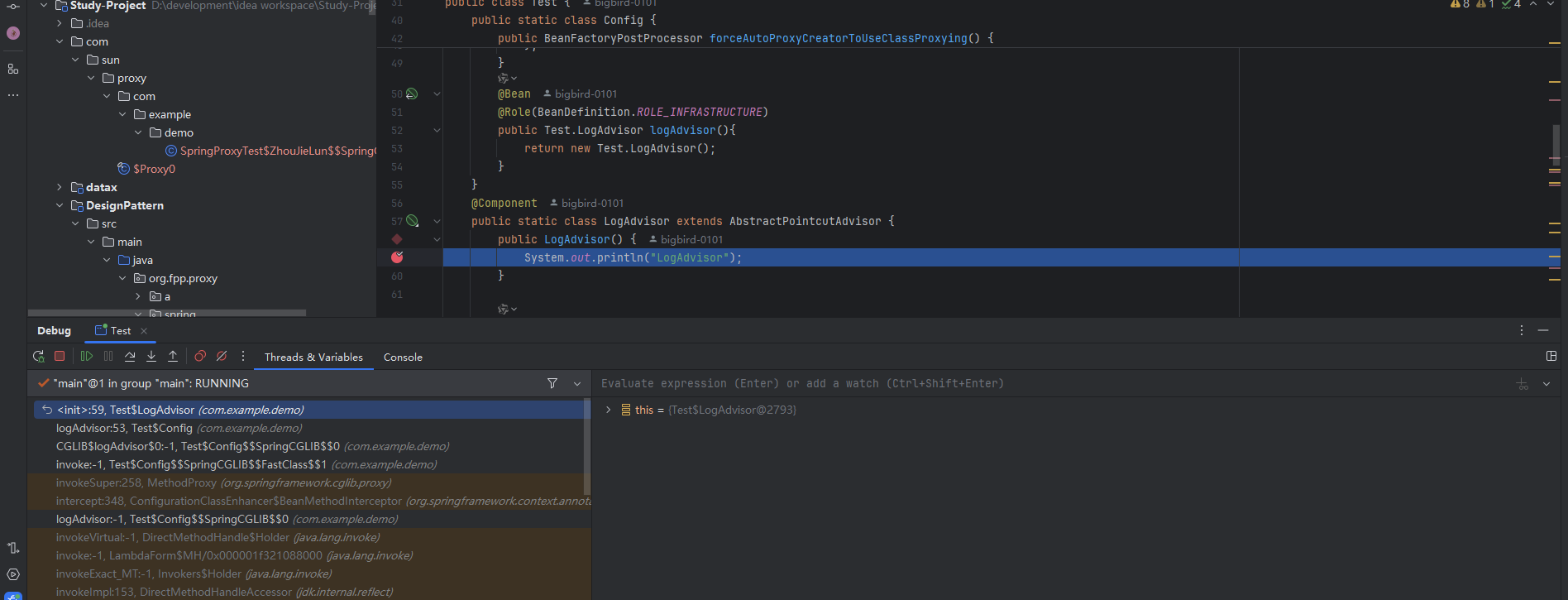Close the Test debug tab
Viewport: 1568px width, 600px height.
click(x=144, y=331)
